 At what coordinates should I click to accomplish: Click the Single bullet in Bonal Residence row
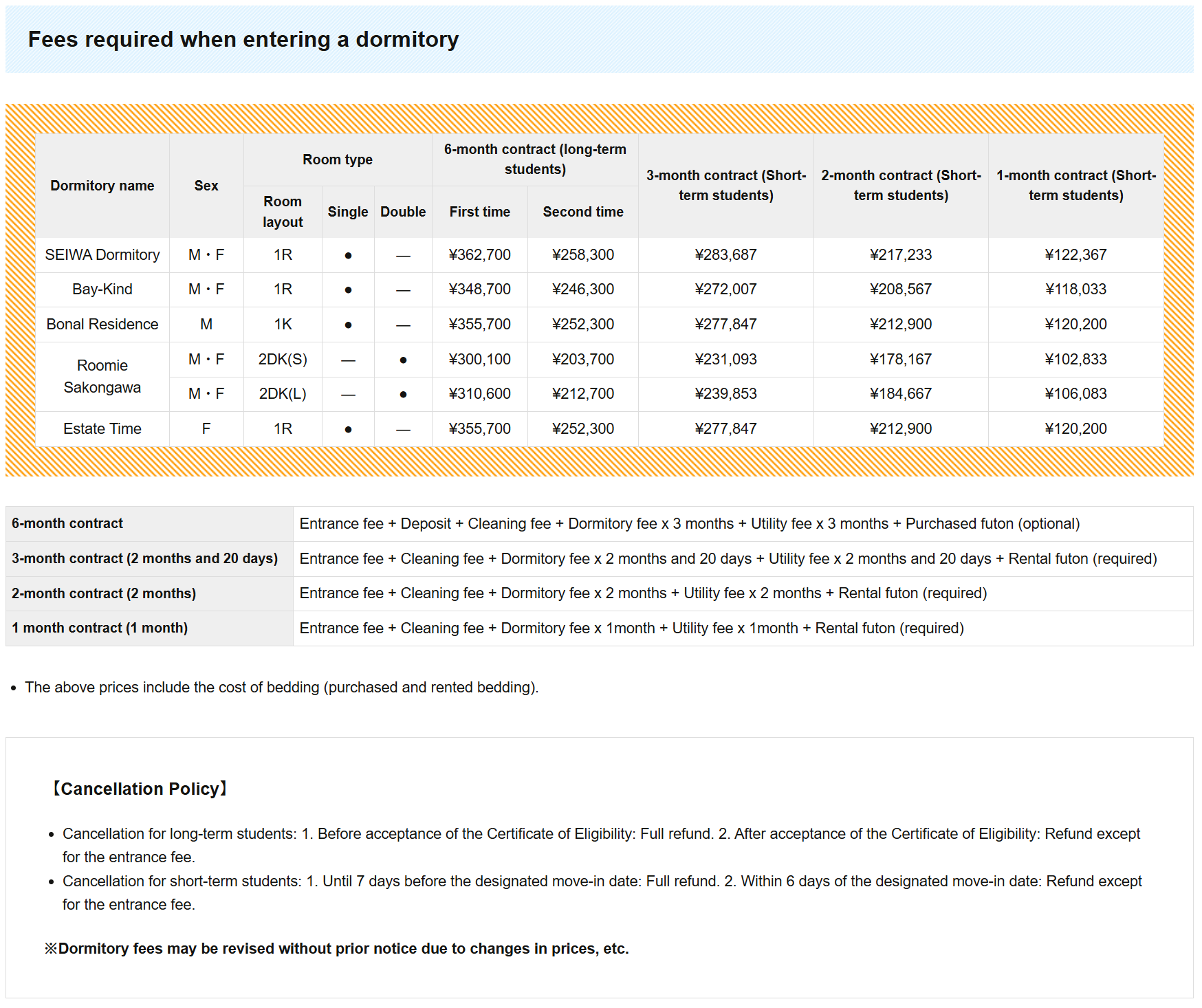pos(348,325)
